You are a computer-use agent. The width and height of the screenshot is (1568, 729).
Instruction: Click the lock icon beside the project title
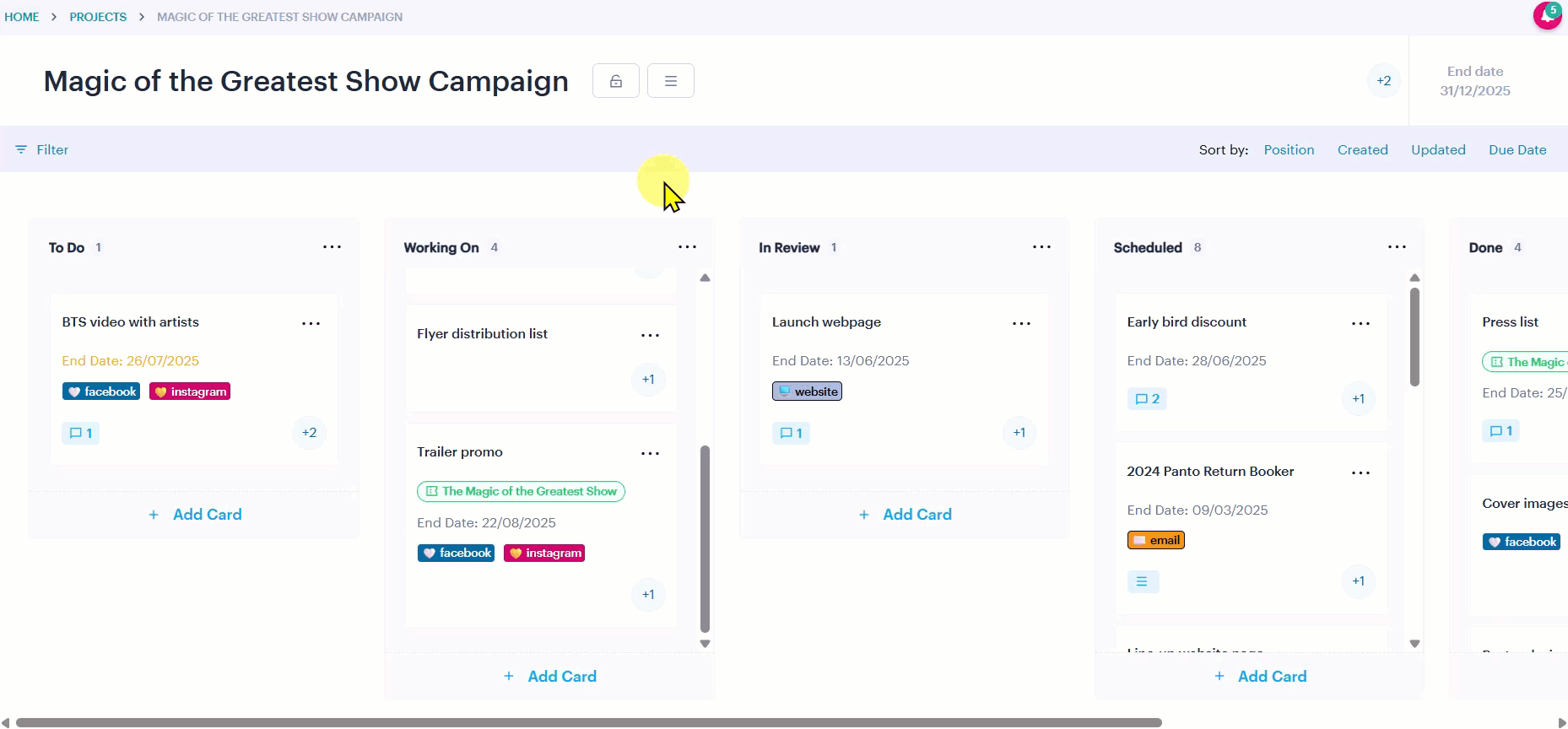(x=616, y=81)
